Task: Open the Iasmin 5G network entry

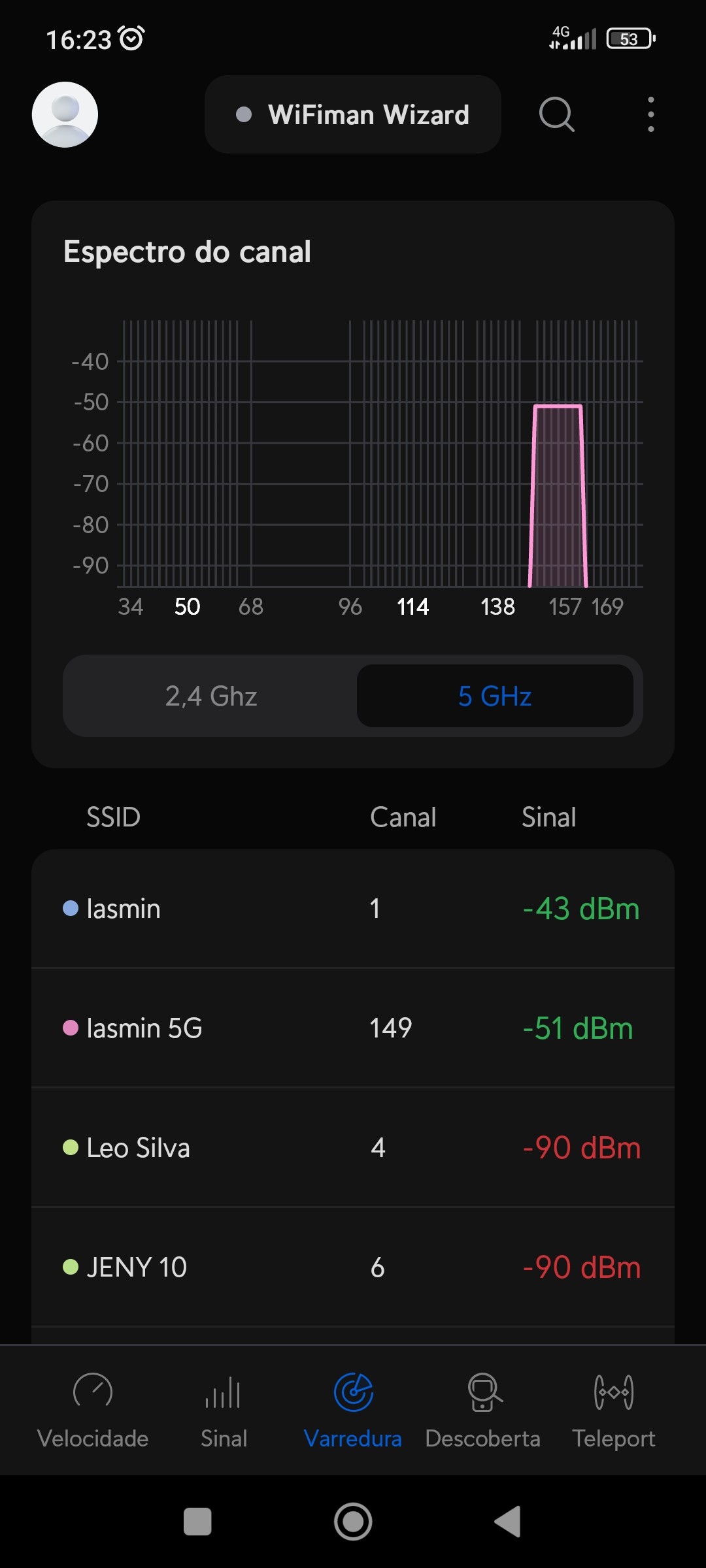Action: click(x=353, y=1028)
